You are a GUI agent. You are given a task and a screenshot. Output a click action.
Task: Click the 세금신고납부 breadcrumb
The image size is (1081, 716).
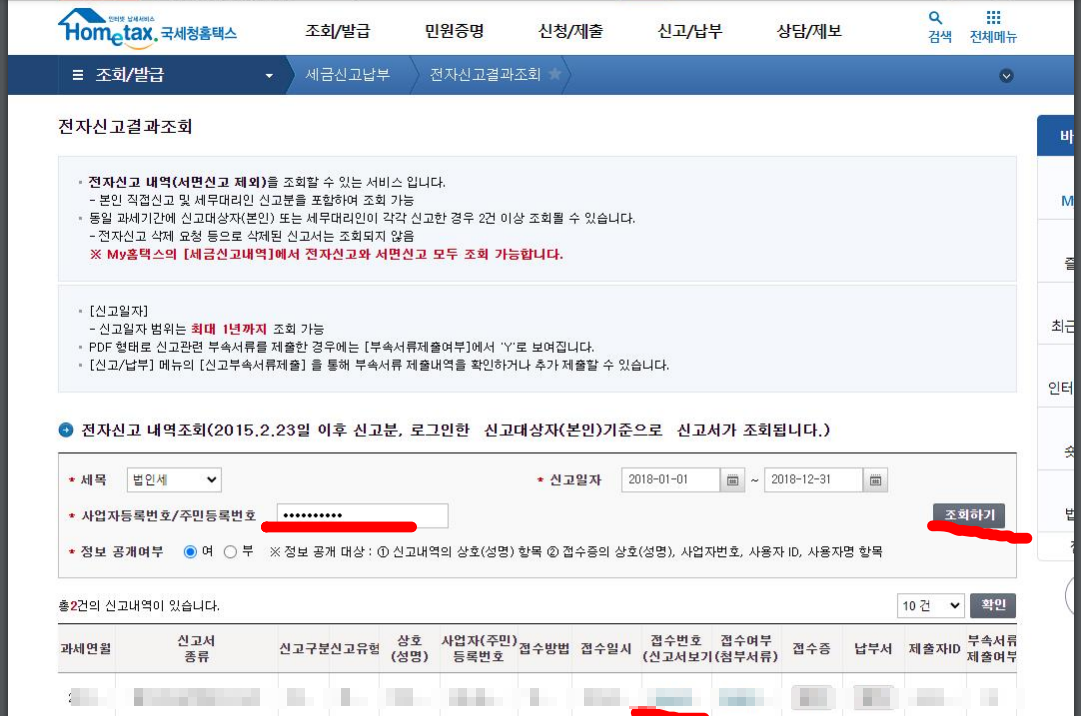pos(347,75)
